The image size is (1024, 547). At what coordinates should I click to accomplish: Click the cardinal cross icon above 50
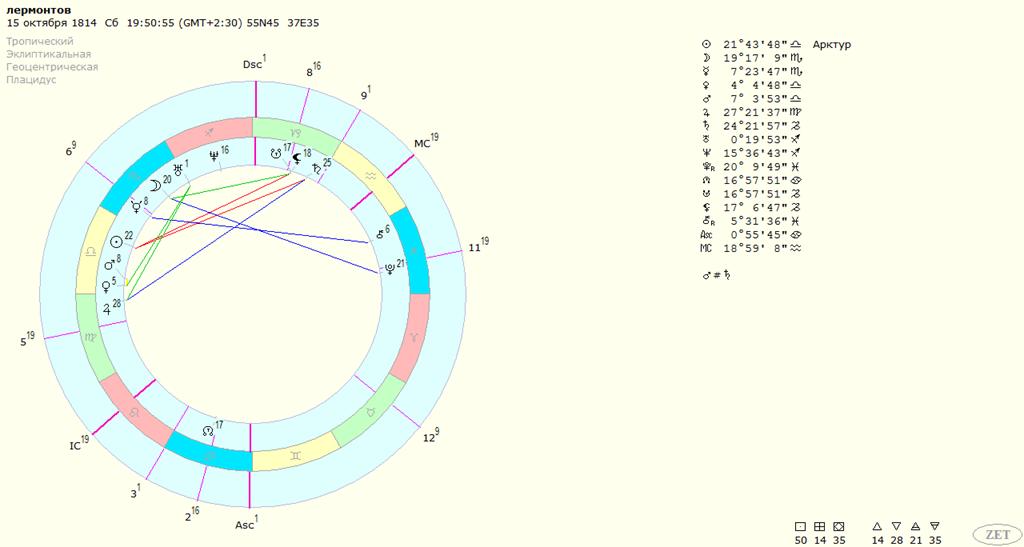(x=800, y=526)
